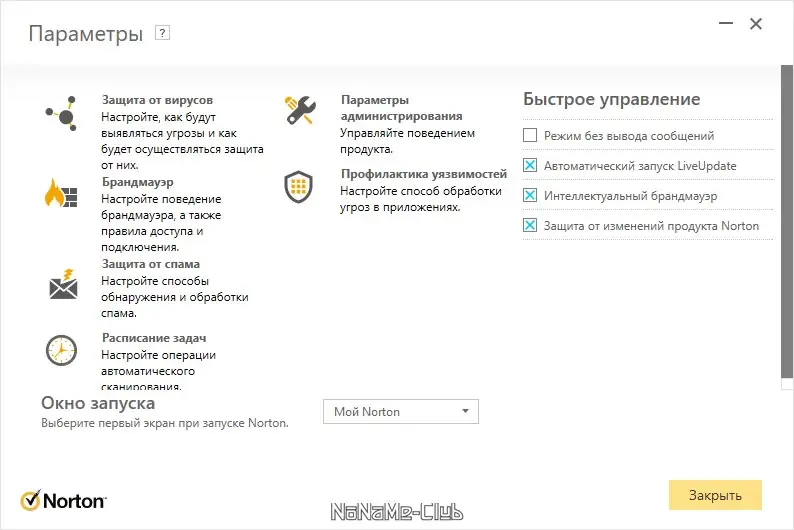Close the Параметры window with X

point(756,24)
